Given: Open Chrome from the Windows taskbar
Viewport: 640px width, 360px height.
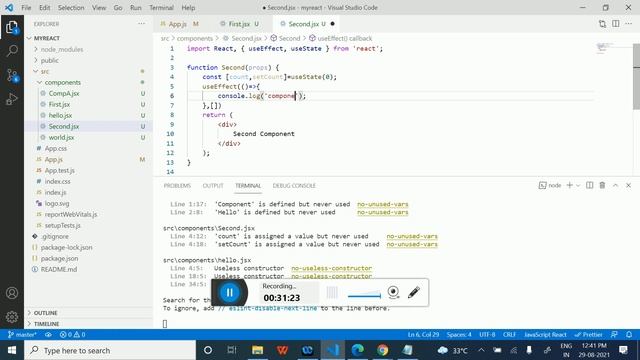Looking at the screenshot, I should [x=382, y=350].
